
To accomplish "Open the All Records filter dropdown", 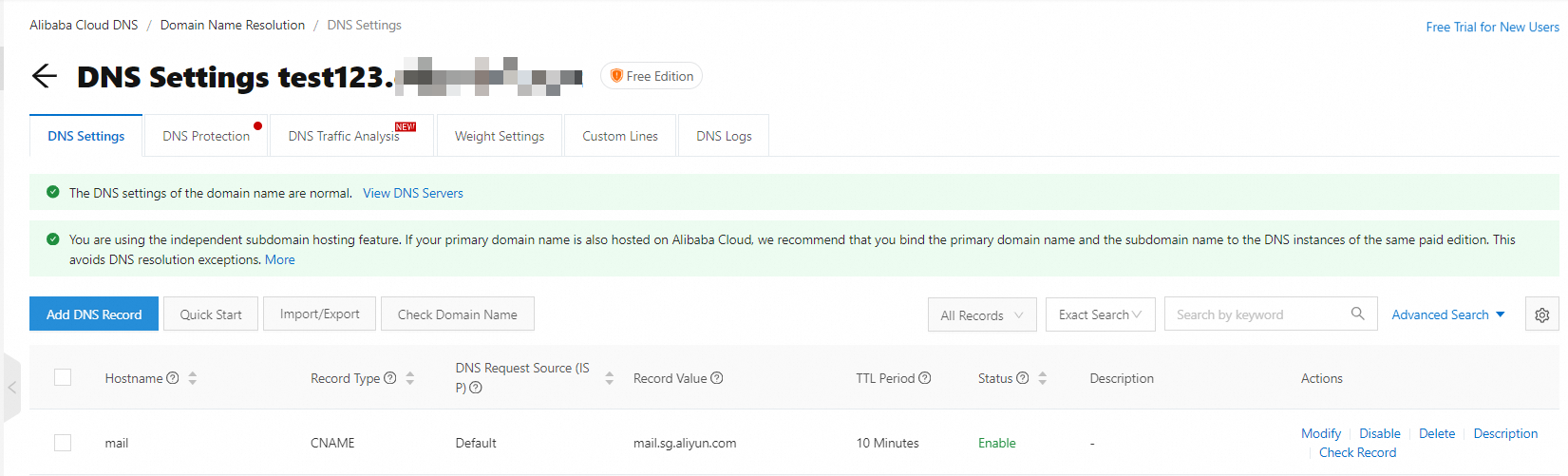I will click(x=981, y=314).
